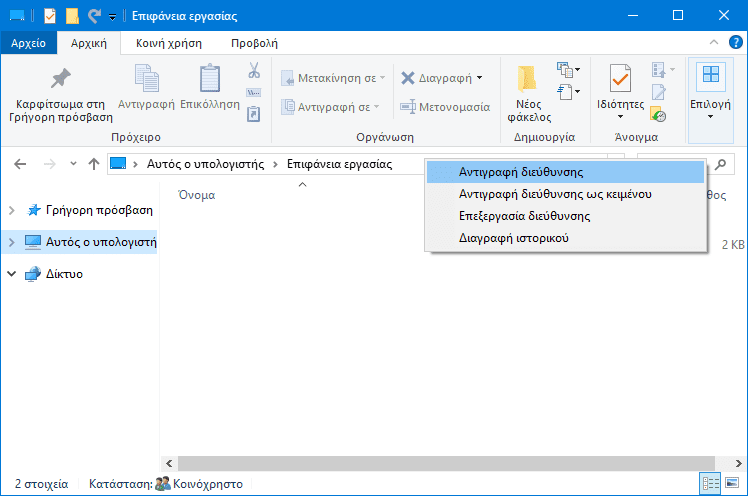Screen dimensions: 748x496
Task: Choose Αντιγραφή διεύθυνσης from context menu
Action: [x=565, y=172]
